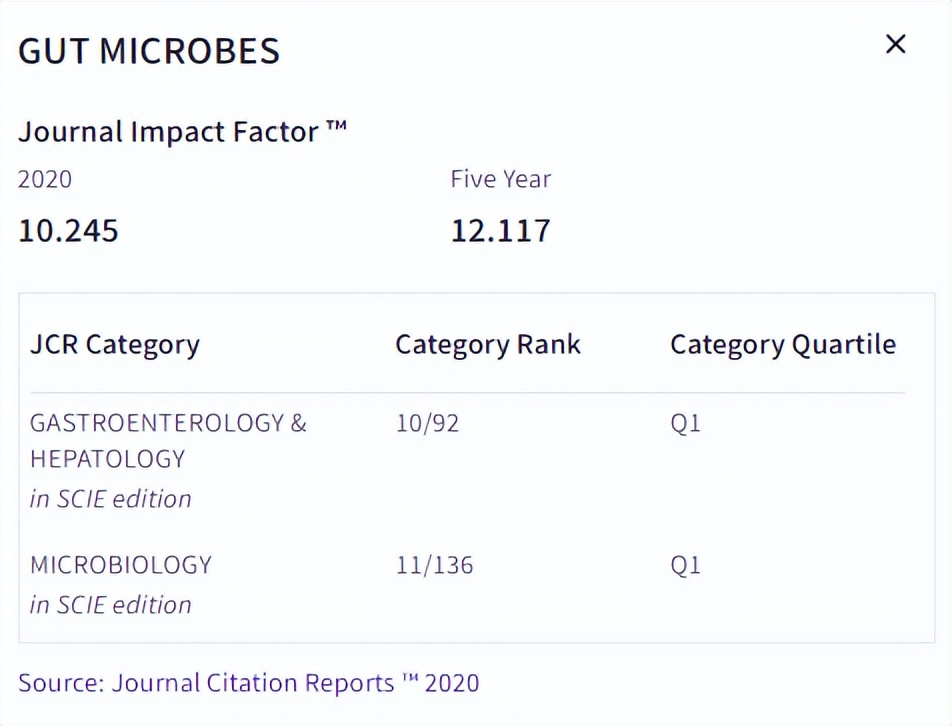Select the JCR Category column header

tap(113, 344)
